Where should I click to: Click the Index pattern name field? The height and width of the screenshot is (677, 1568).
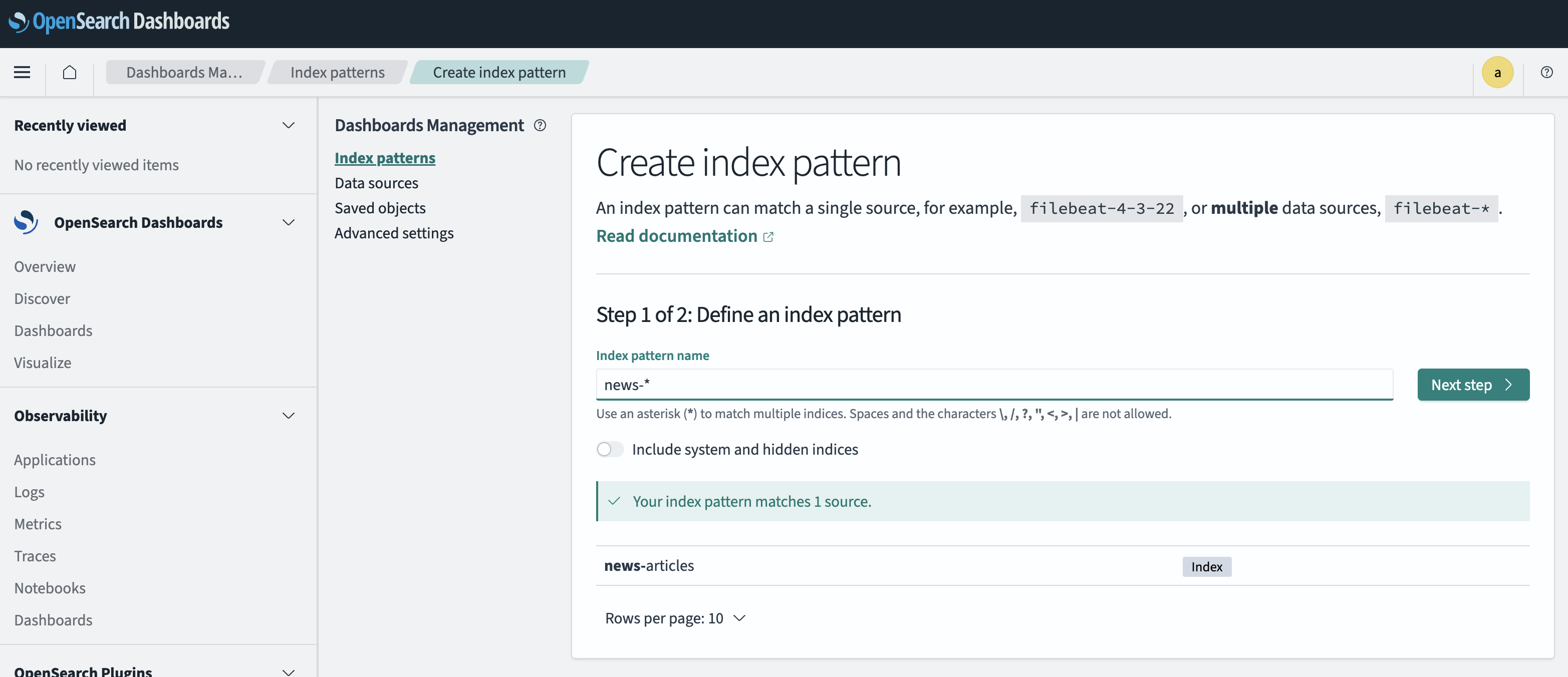(x=993, y=385)
